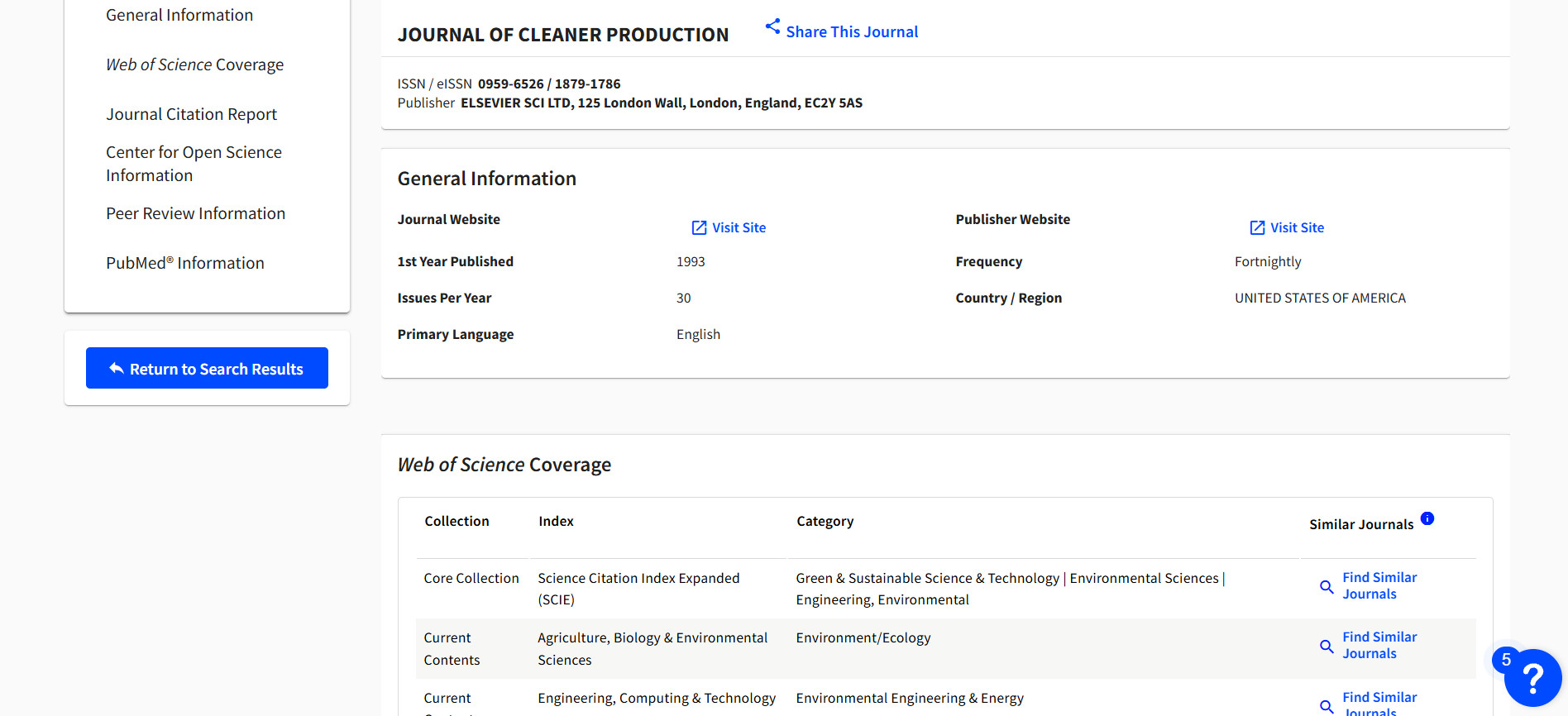The width and height of the screenshot is (1568, 716).
Task: Find Similar Journals for Science Citation Index Expanded
Action: point(1379,585)
